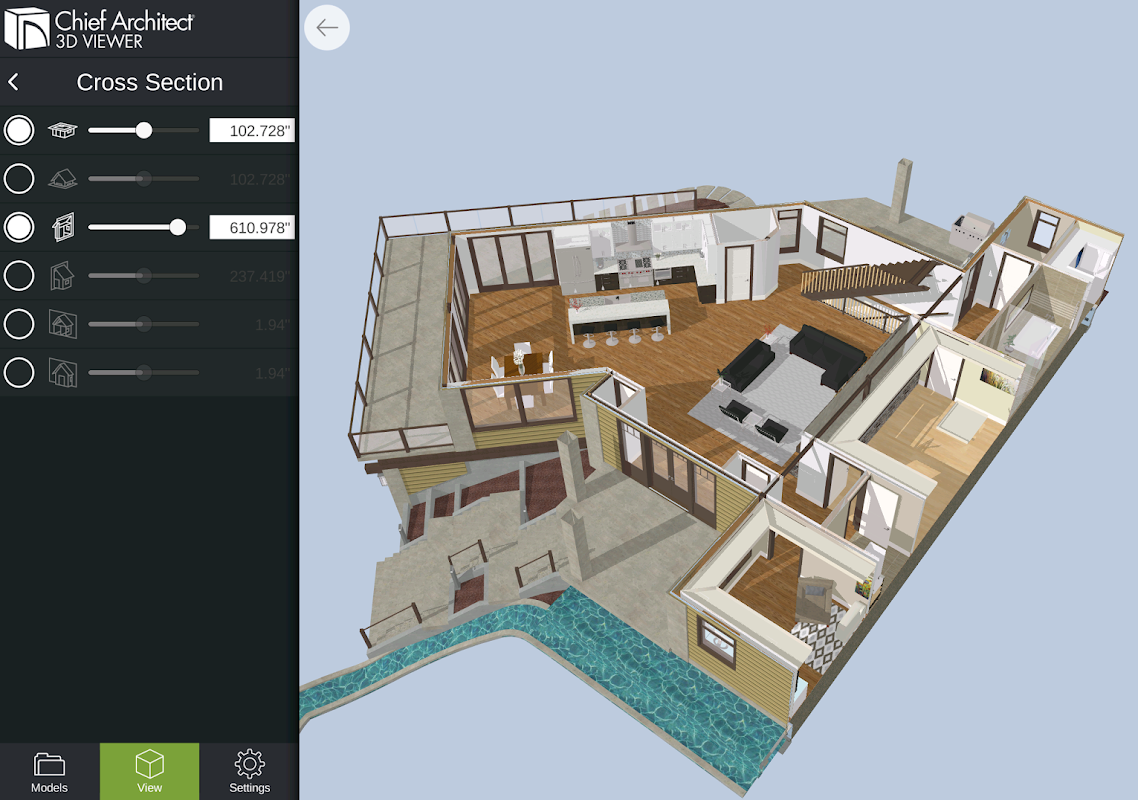Click the 102.728" slider handle in first row

pos(144,131)
